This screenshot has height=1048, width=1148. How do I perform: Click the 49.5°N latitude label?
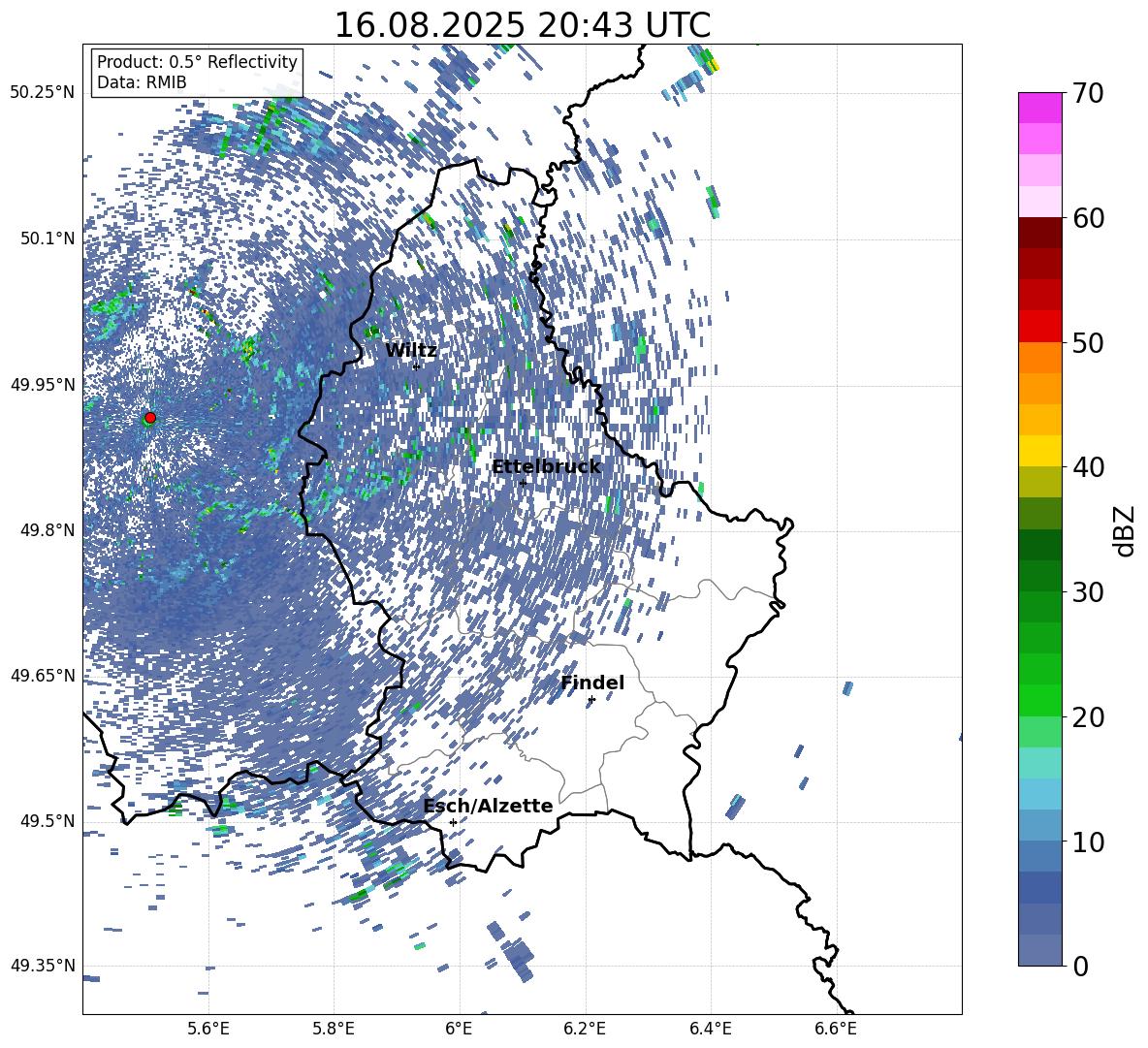click(x=48, y=820)
